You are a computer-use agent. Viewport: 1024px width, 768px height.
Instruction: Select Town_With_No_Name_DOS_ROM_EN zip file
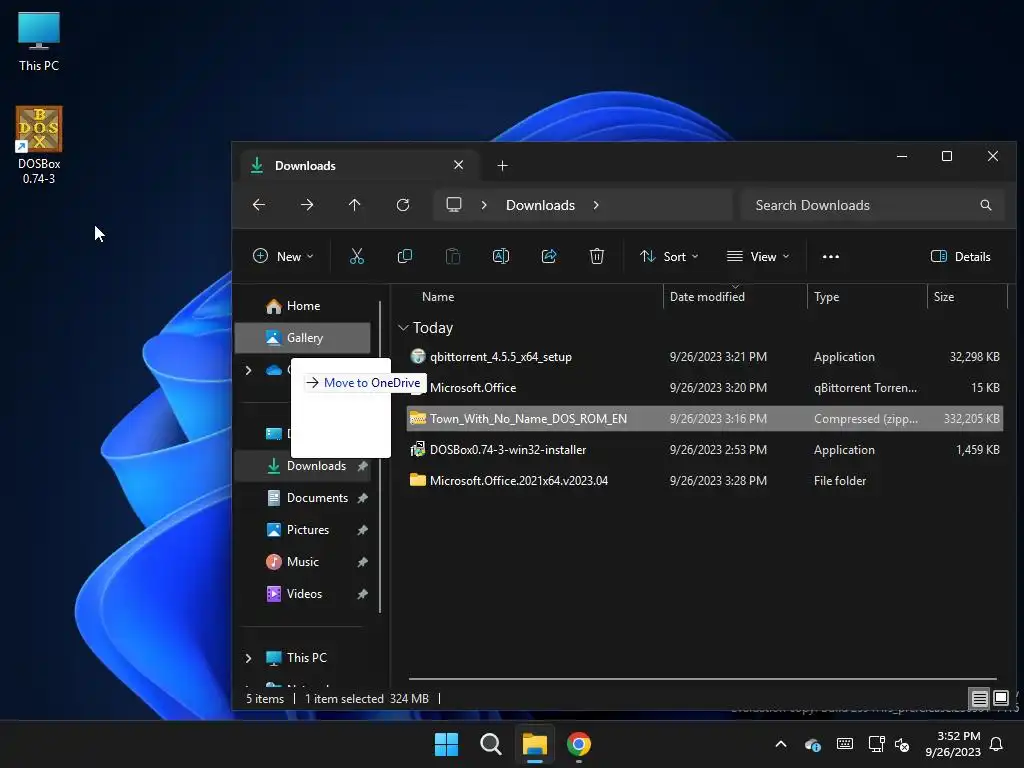(x=704, y=419)
